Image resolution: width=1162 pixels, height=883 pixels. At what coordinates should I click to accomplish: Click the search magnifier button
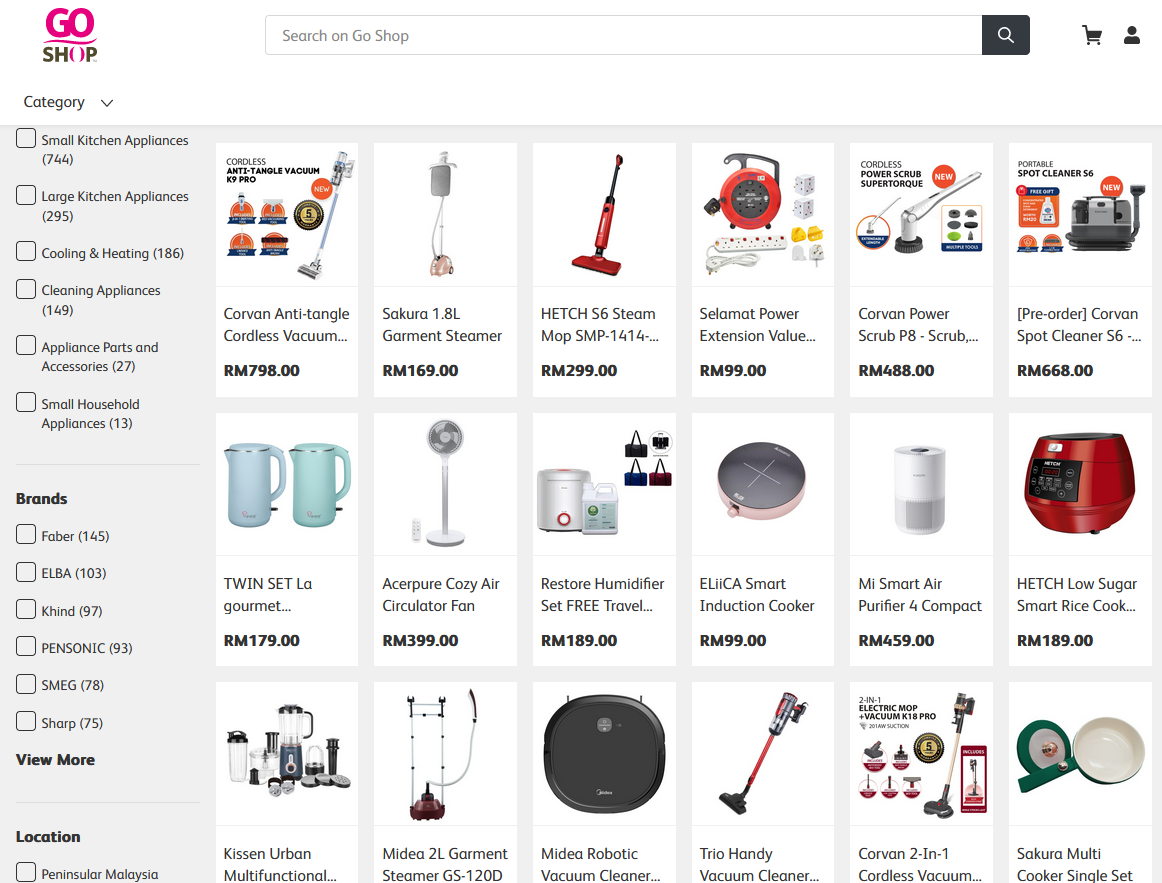point(1005,36)
